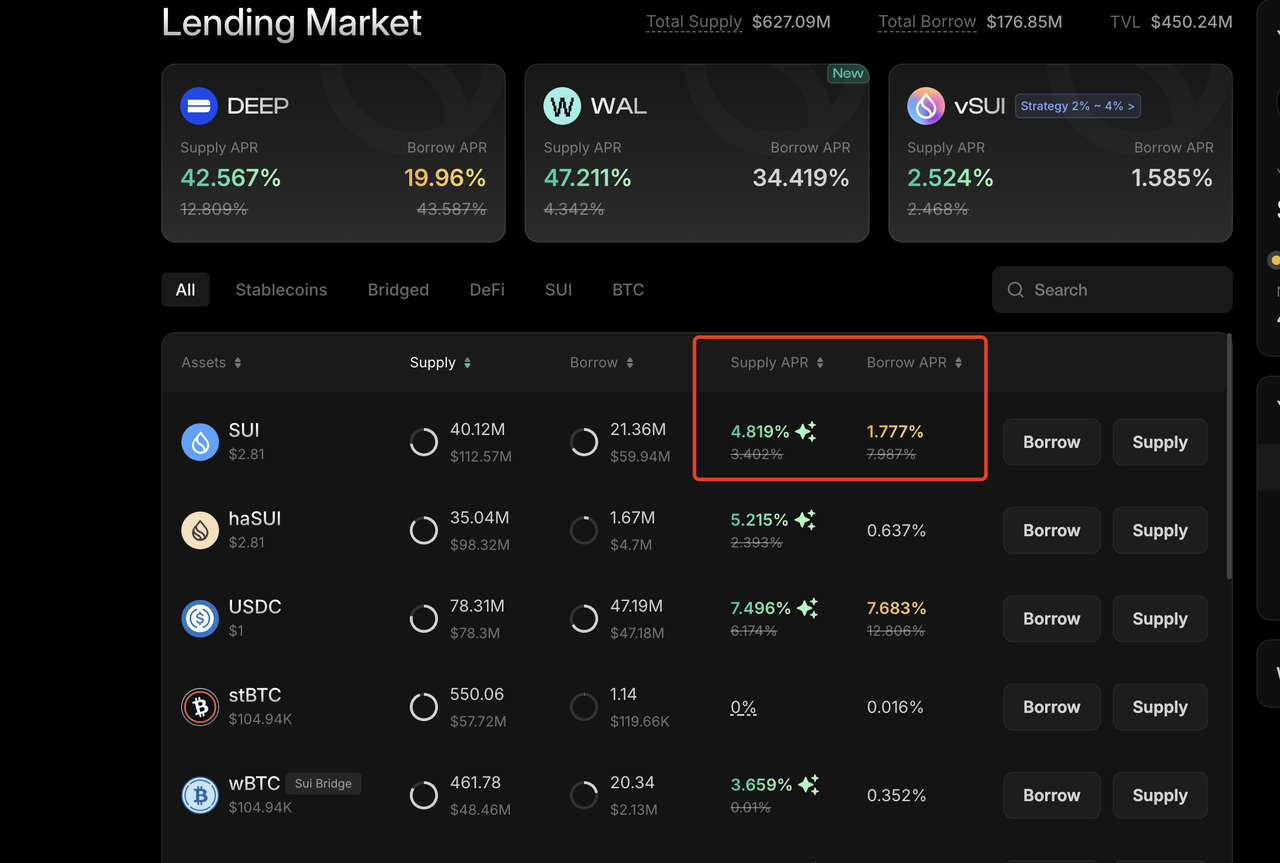Sort table by Borrow APR column
Image resolution: width=1280 pixels, height=863 pixels.
958,363
